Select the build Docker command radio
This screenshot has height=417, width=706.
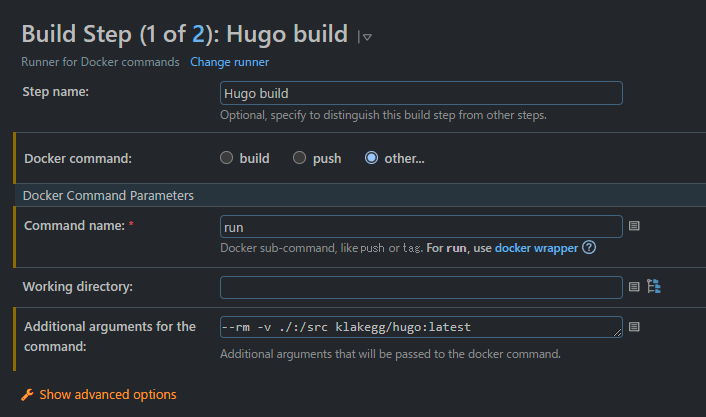tap(227, 158)
